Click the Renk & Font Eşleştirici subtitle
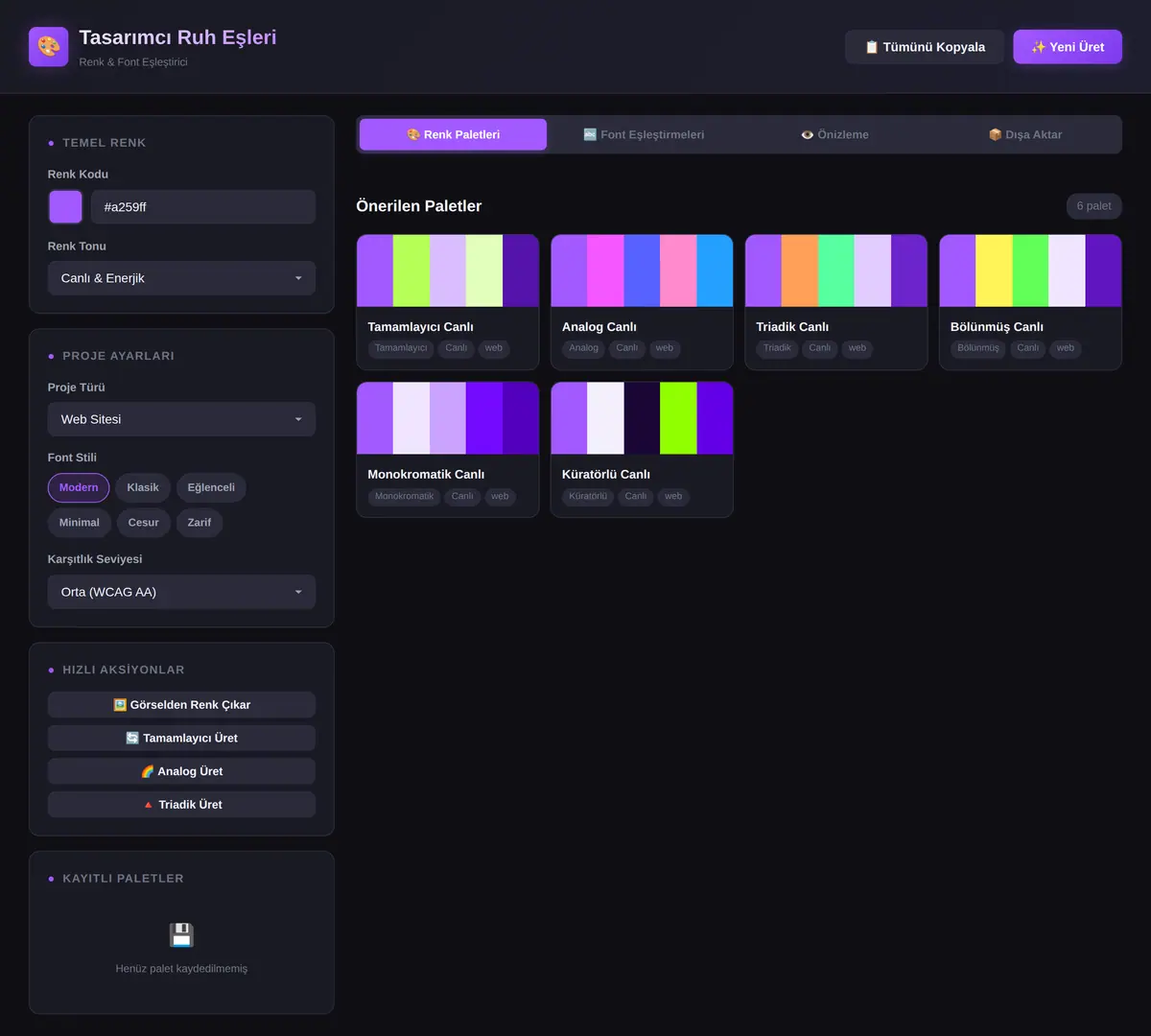The image size is (1151, 1036). 133,62
